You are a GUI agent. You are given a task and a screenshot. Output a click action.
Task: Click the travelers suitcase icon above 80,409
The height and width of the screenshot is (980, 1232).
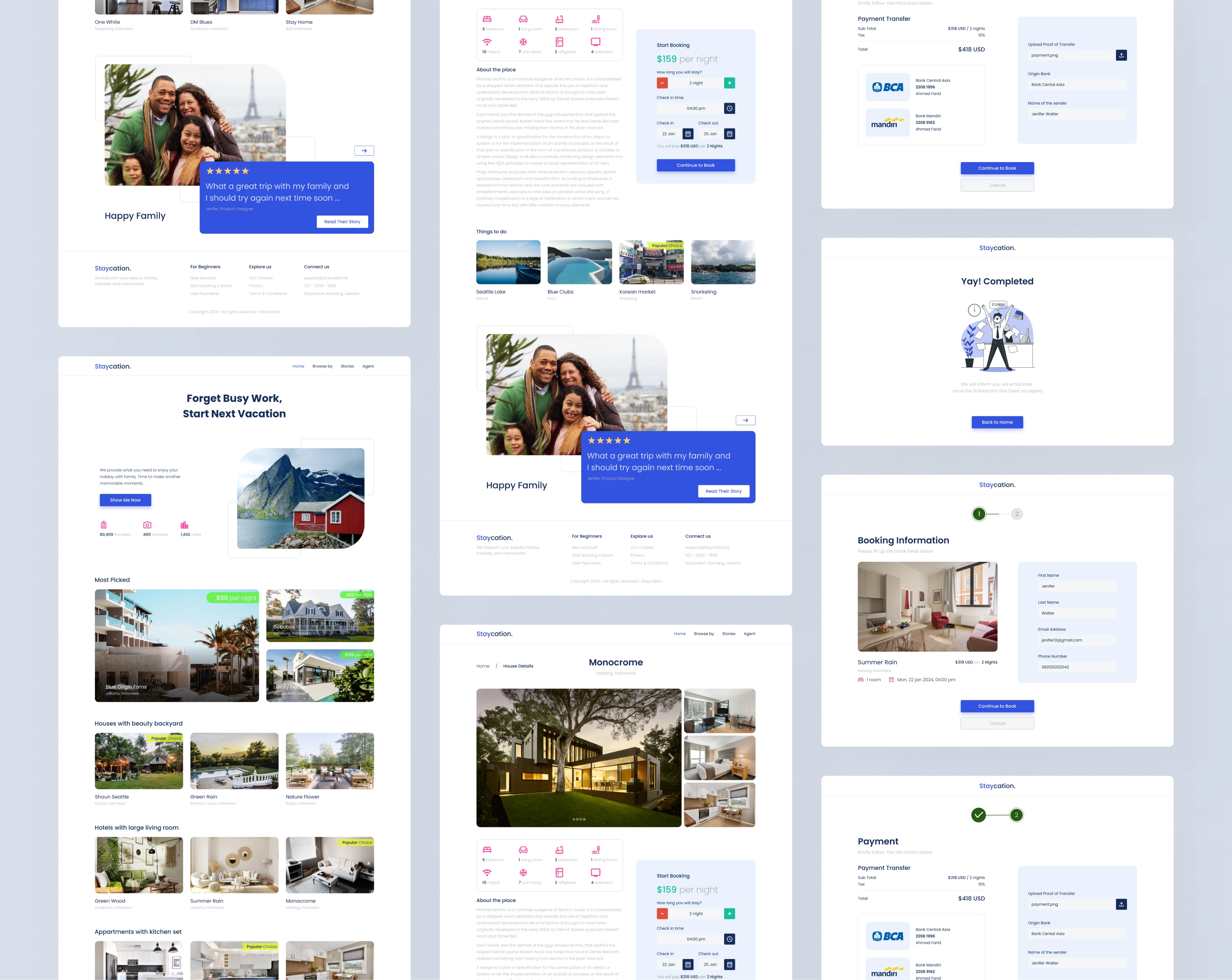(103, 525)
